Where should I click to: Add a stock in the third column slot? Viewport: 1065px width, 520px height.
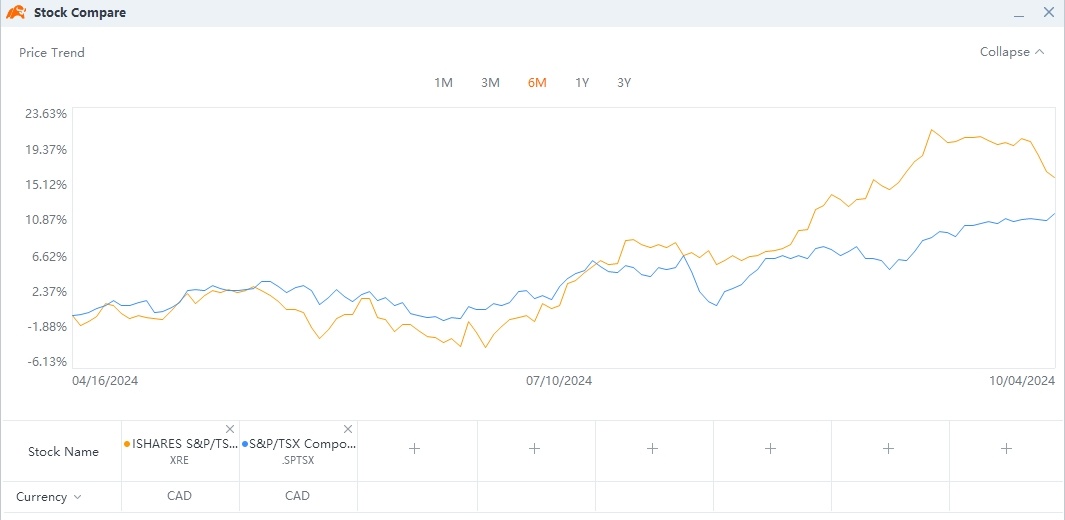pos(415,448)
